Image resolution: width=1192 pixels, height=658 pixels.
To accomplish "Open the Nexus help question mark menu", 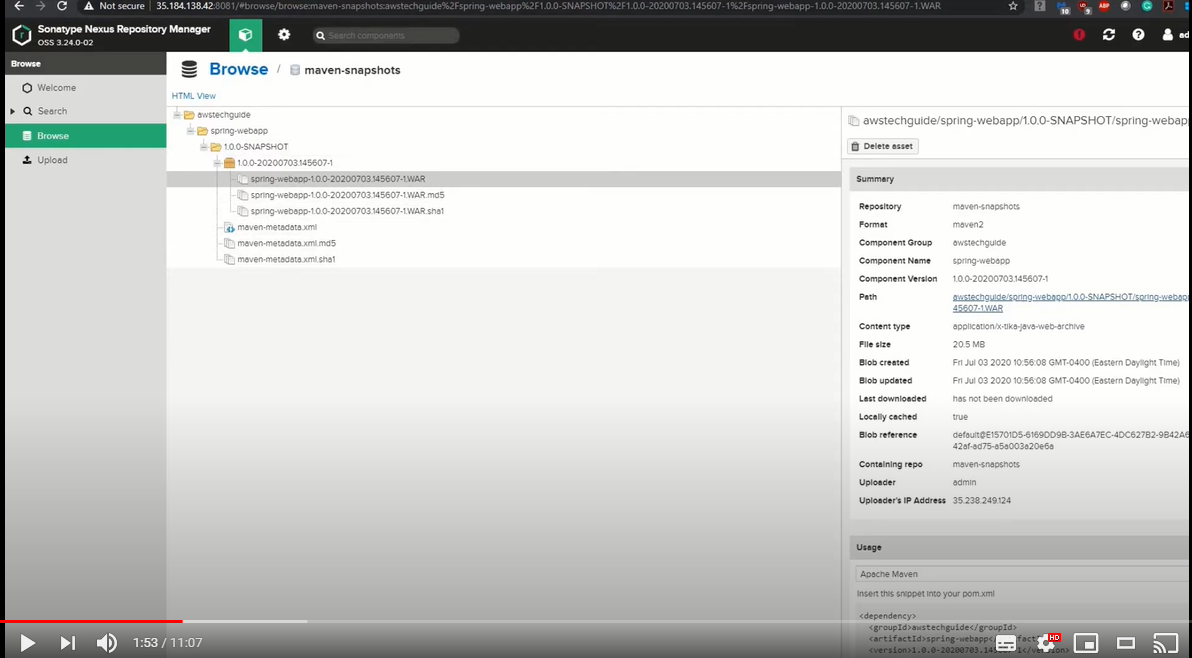I will pyautogui.click(x=1138, y=35).
